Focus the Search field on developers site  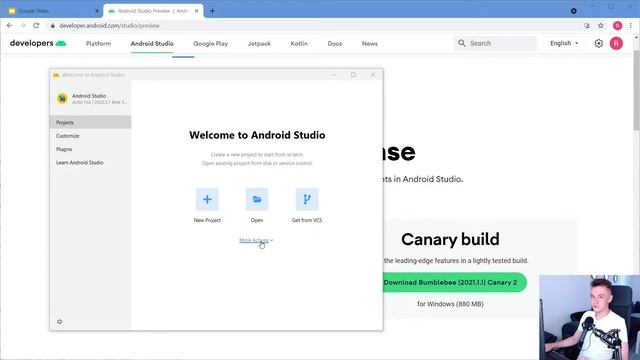coord(495,43)
